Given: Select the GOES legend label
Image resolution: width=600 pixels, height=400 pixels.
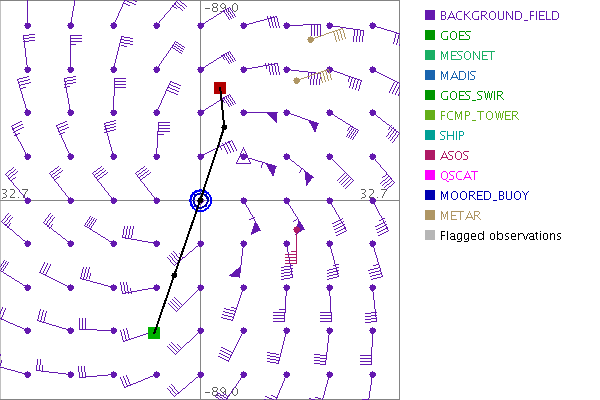Looking at the screenshot, I should (455, 36).
